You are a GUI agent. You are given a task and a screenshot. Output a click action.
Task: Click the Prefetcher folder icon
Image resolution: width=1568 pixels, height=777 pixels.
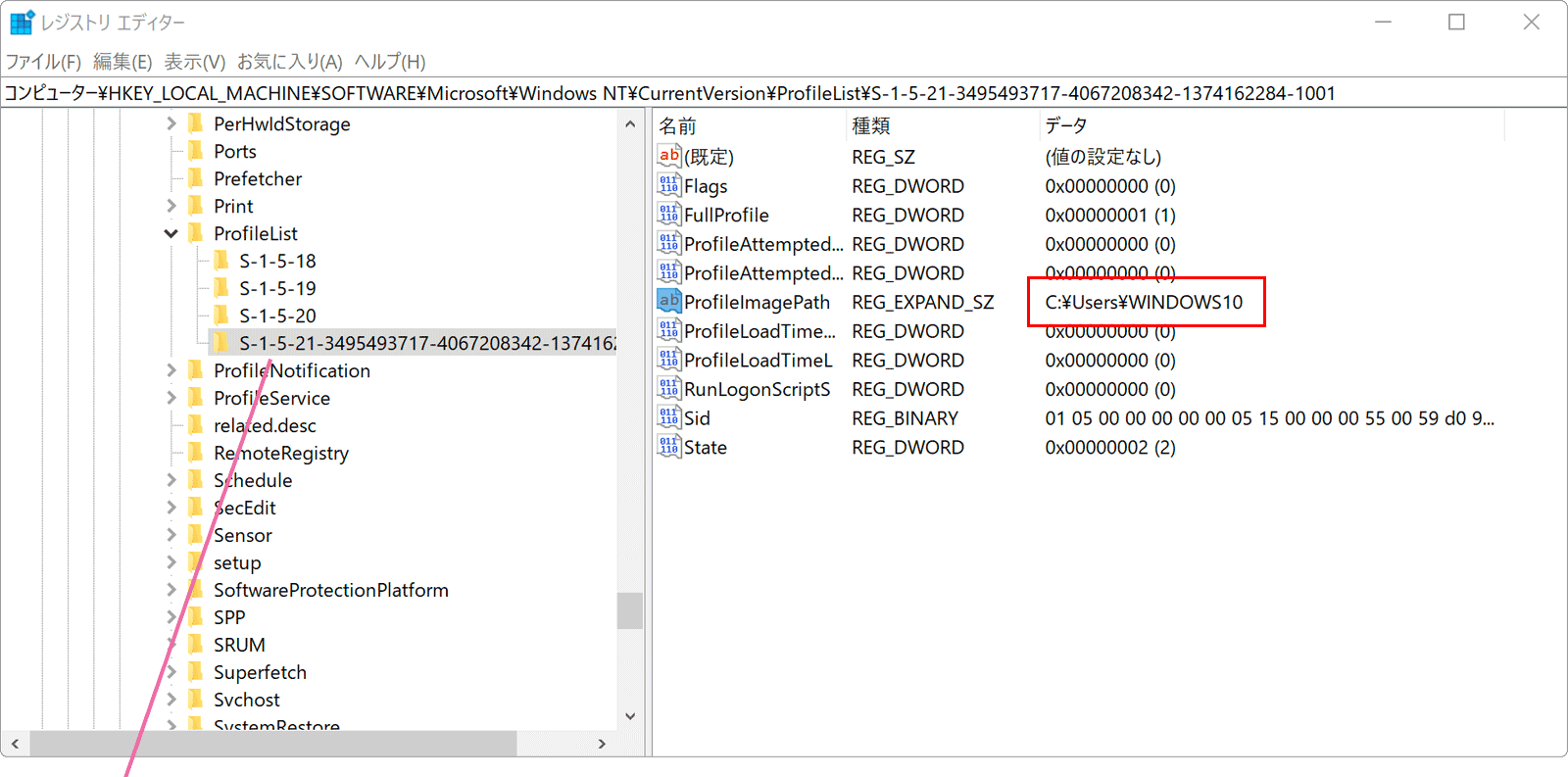pos(195,178)
